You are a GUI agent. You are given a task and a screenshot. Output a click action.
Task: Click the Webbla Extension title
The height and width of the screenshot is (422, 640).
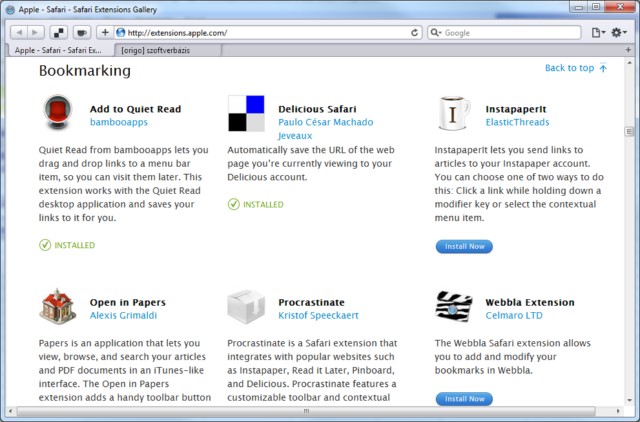530,302
